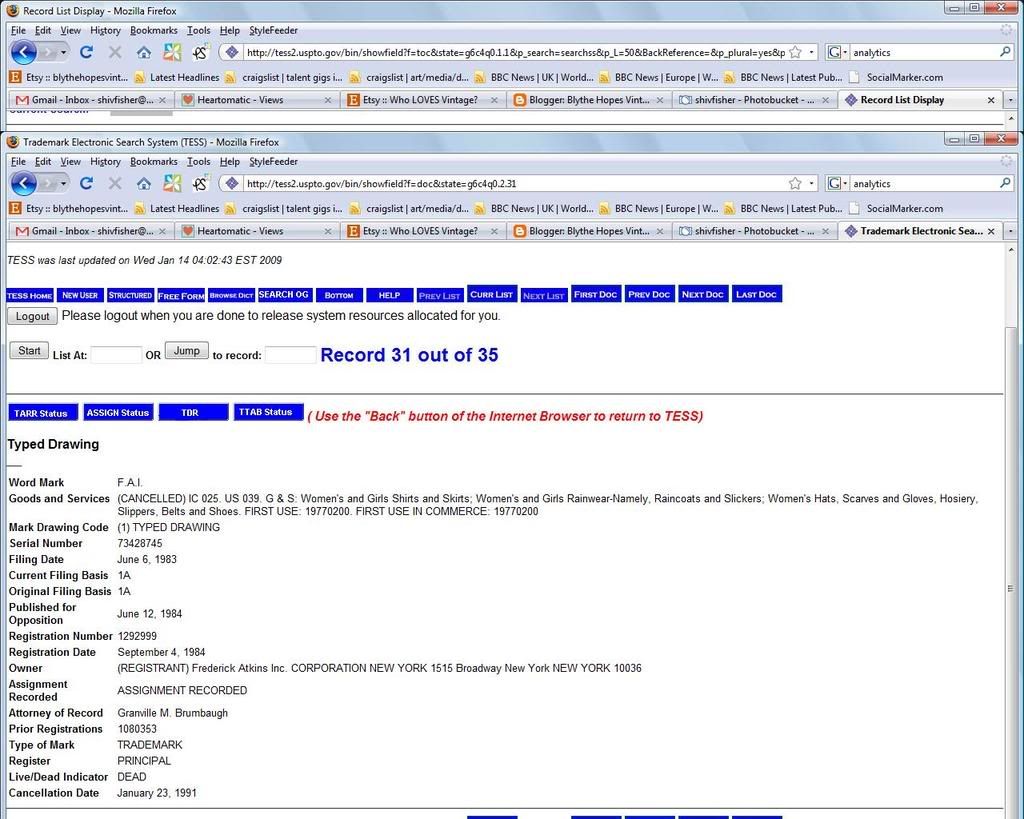This screenshot has height=819, width=1024.
Task: Close the Heartomatic tab in the TESS window
Action: [328, 231]
